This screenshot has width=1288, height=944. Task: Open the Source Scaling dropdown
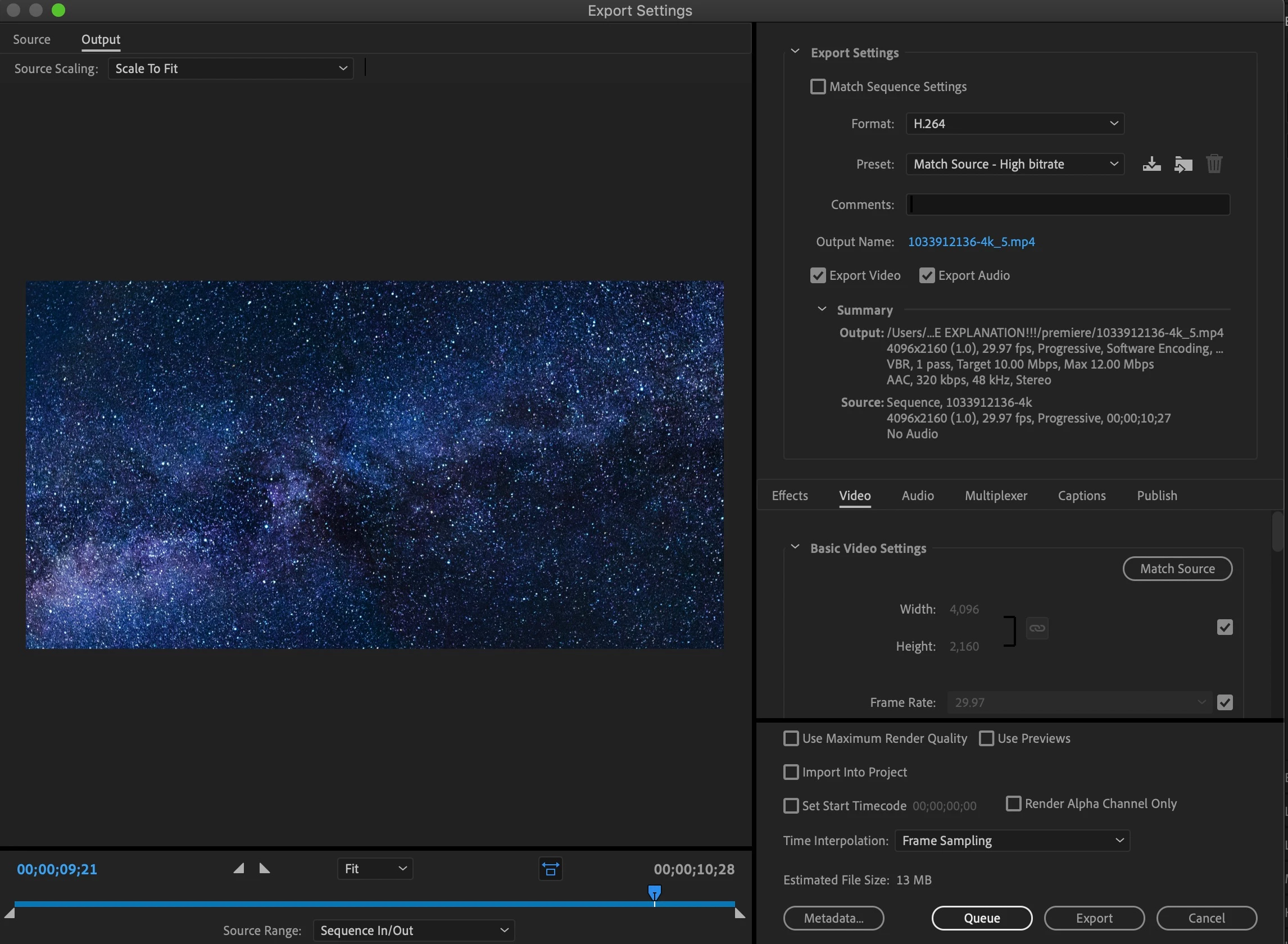[x=230, y=69]
